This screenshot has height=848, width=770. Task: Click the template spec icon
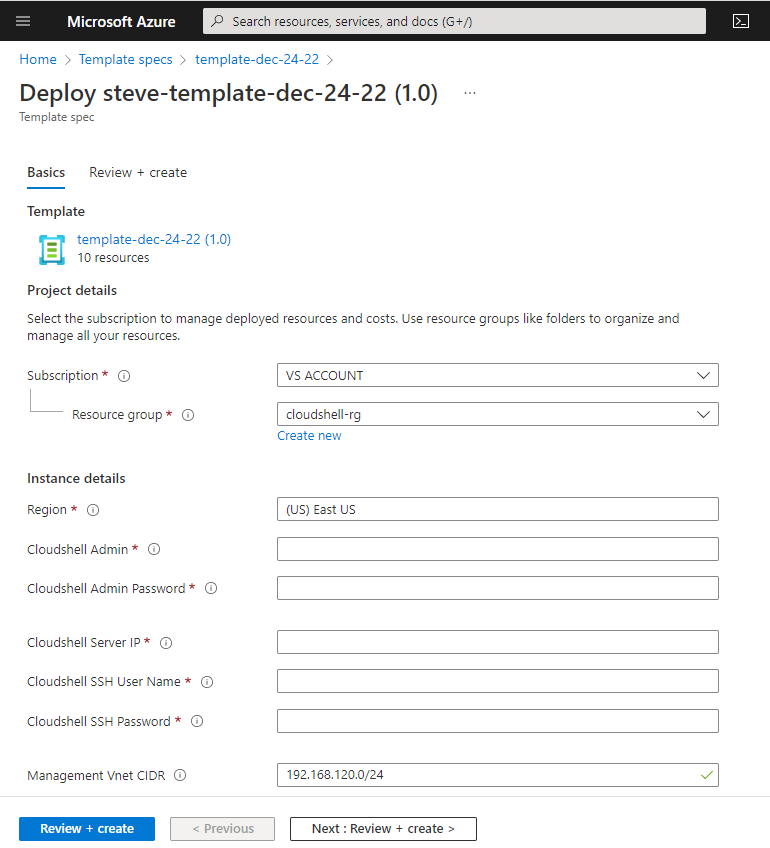pos(51,249)
